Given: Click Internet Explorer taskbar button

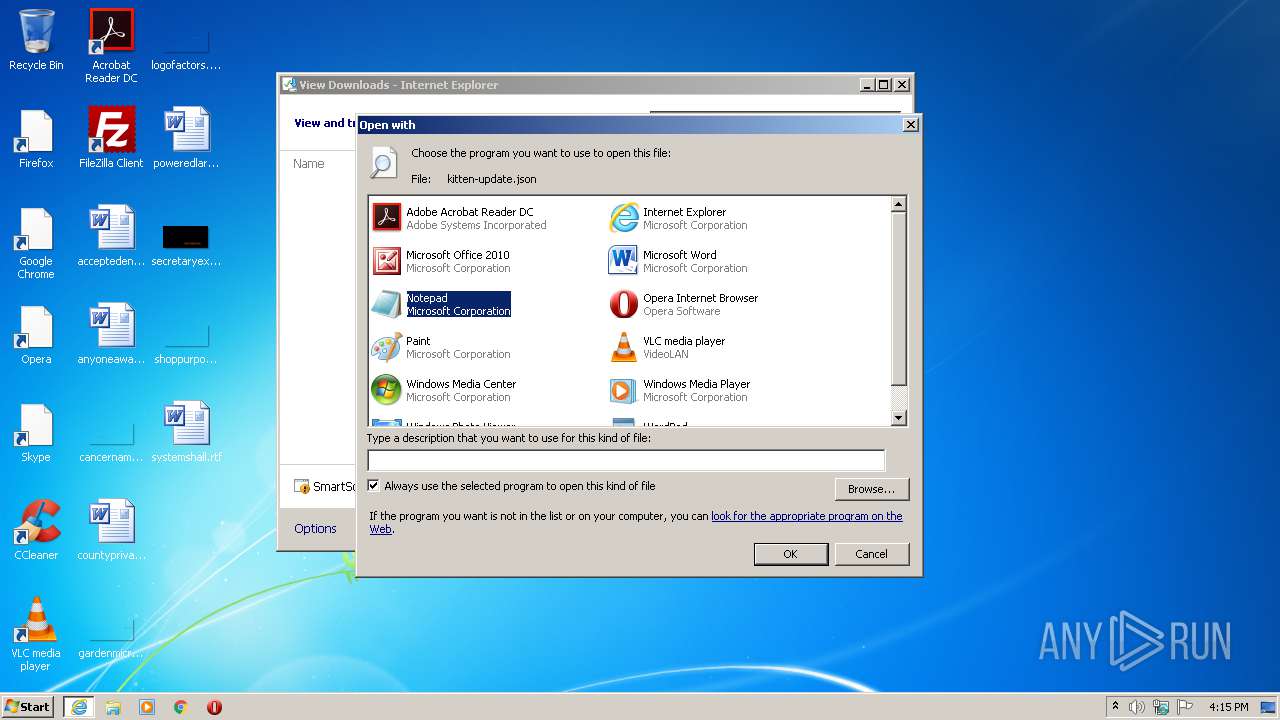Looking at the screenshot, I should (x=79, y=706).
